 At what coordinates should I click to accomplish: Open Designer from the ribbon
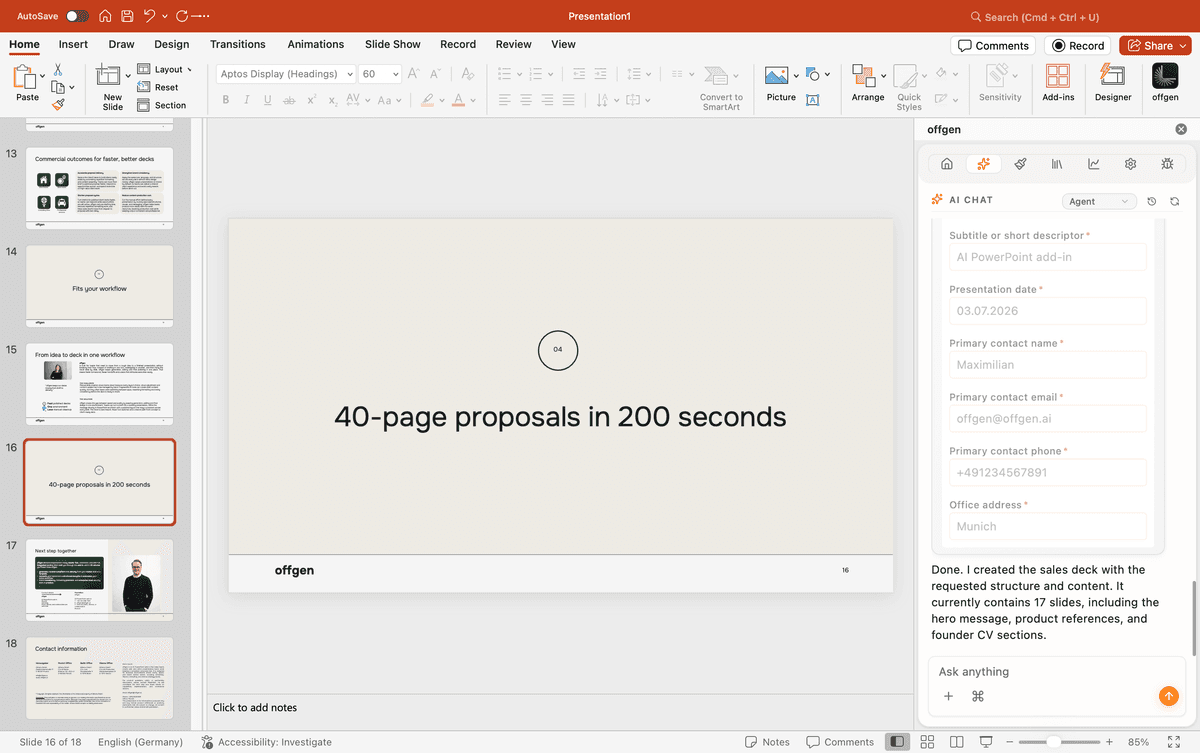[x=1113, y=82]
